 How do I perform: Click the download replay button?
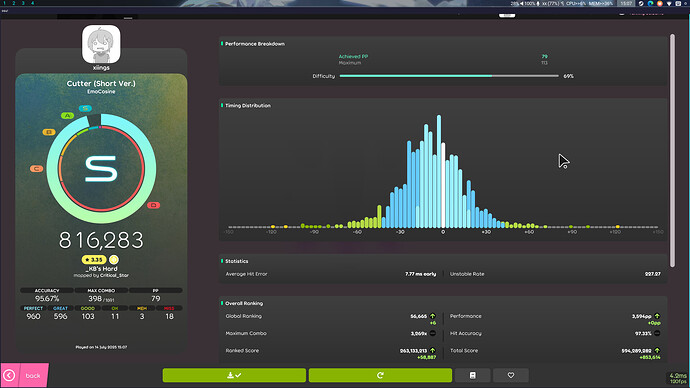(x=234, y=375)
